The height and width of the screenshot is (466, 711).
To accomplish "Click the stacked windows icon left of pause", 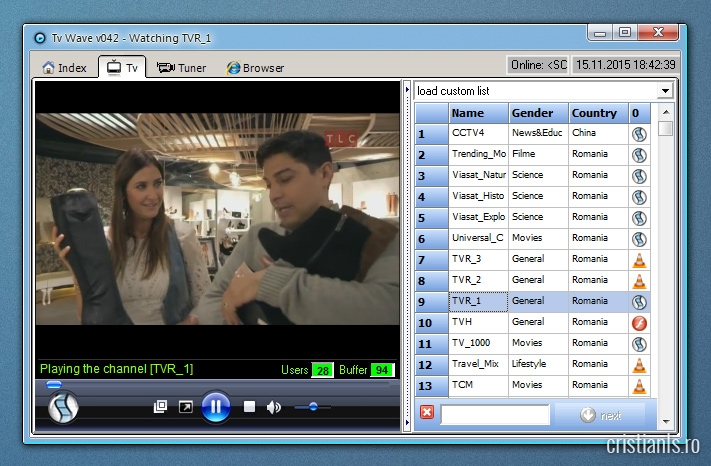I will [160, 406].
